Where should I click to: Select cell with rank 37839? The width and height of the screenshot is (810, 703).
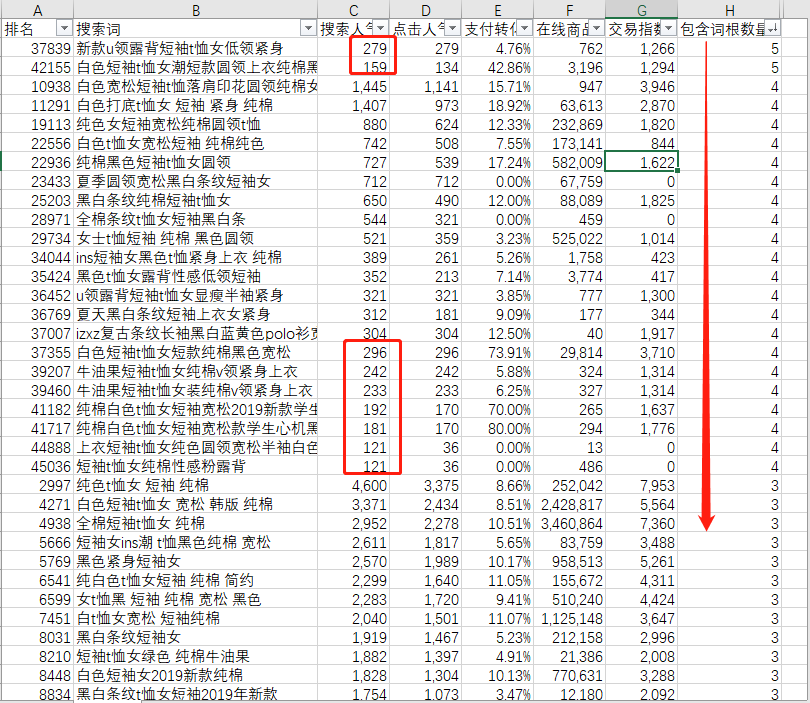[x=37, y=49]
